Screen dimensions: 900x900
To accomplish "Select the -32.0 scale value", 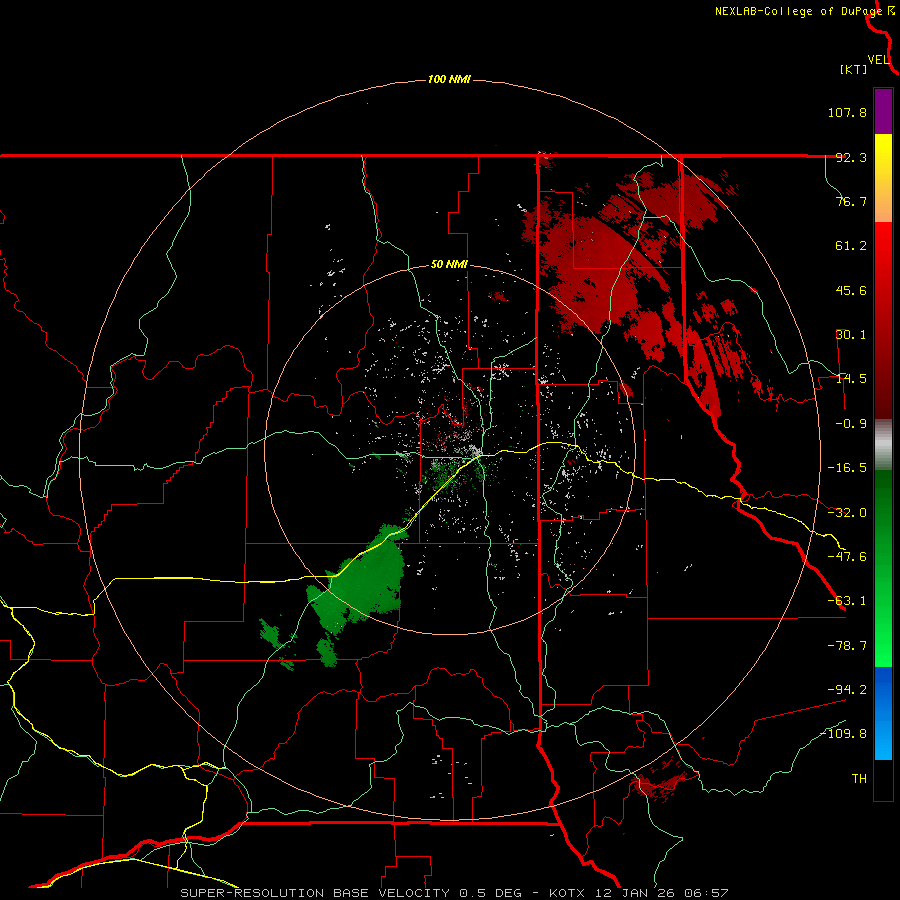I will pos(847,513).
